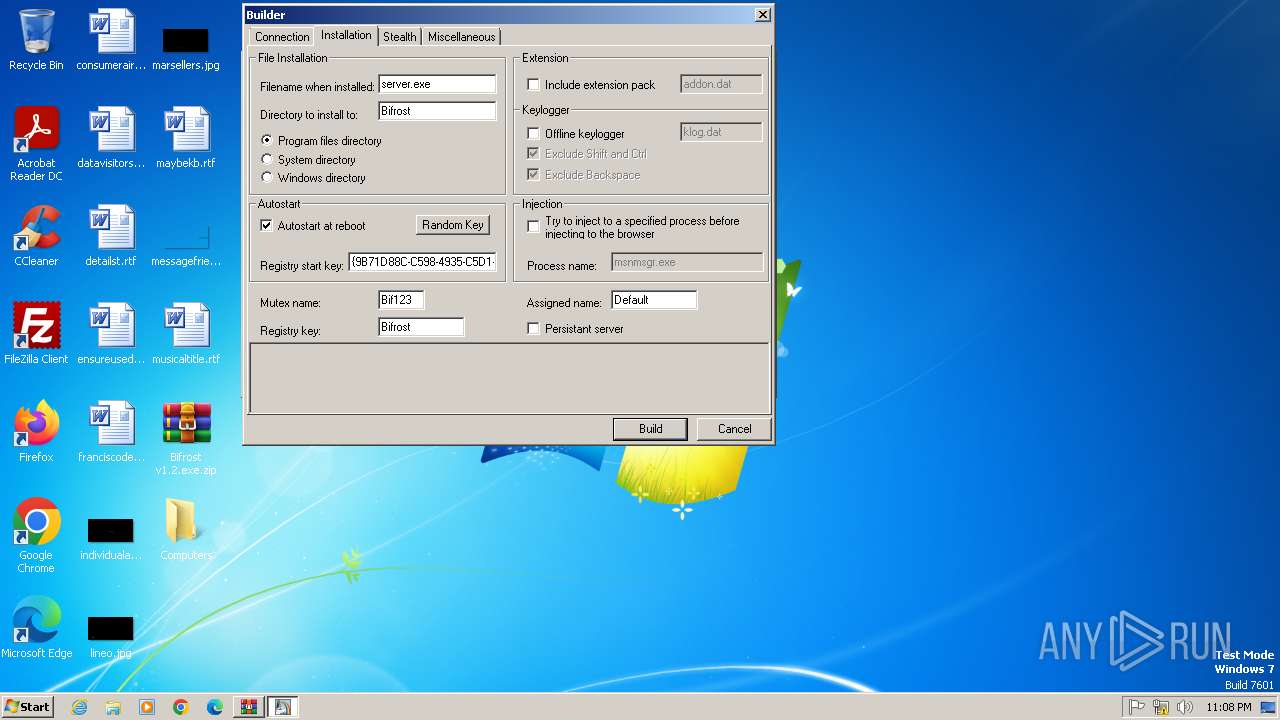Close the Builder dialog window
Viewport: 1280px width, 720px height.
762,15
